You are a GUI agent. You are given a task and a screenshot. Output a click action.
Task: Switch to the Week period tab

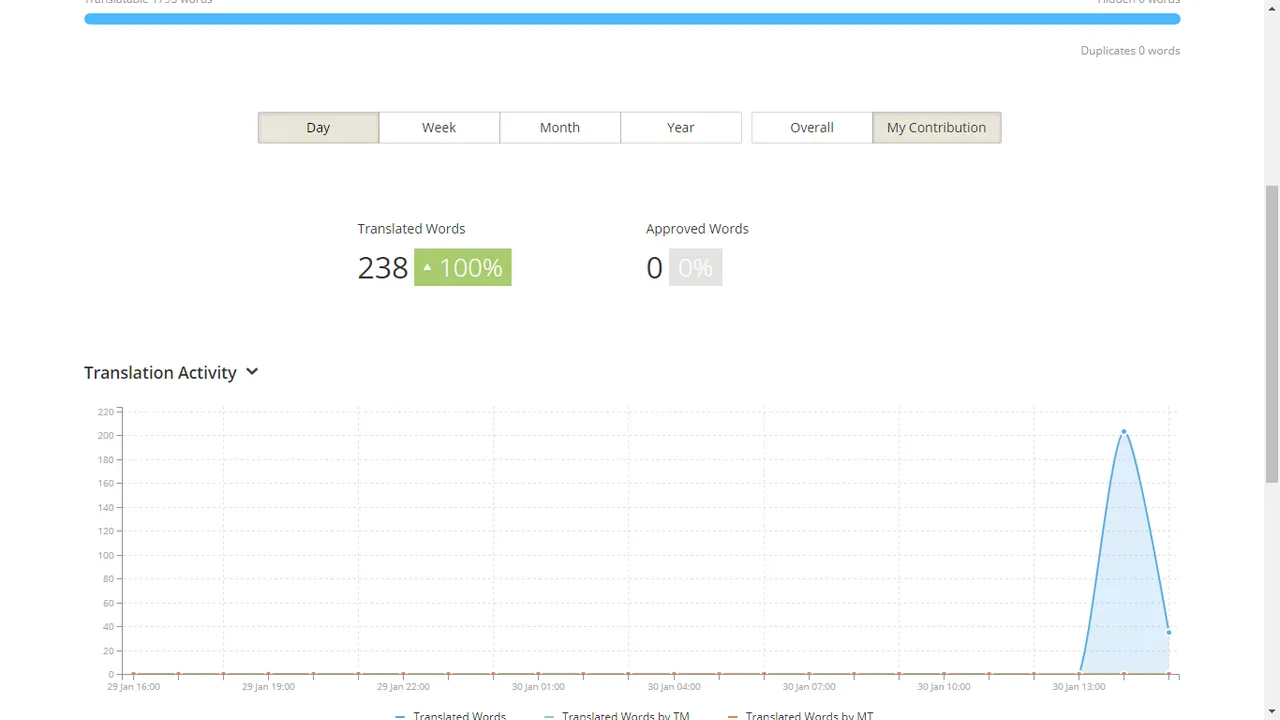(439, 127)
